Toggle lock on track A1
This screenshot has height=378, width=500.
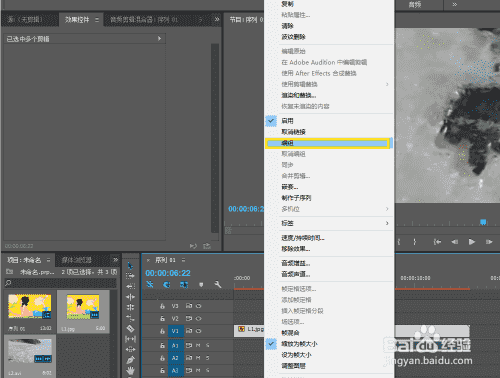pos(162,345)
